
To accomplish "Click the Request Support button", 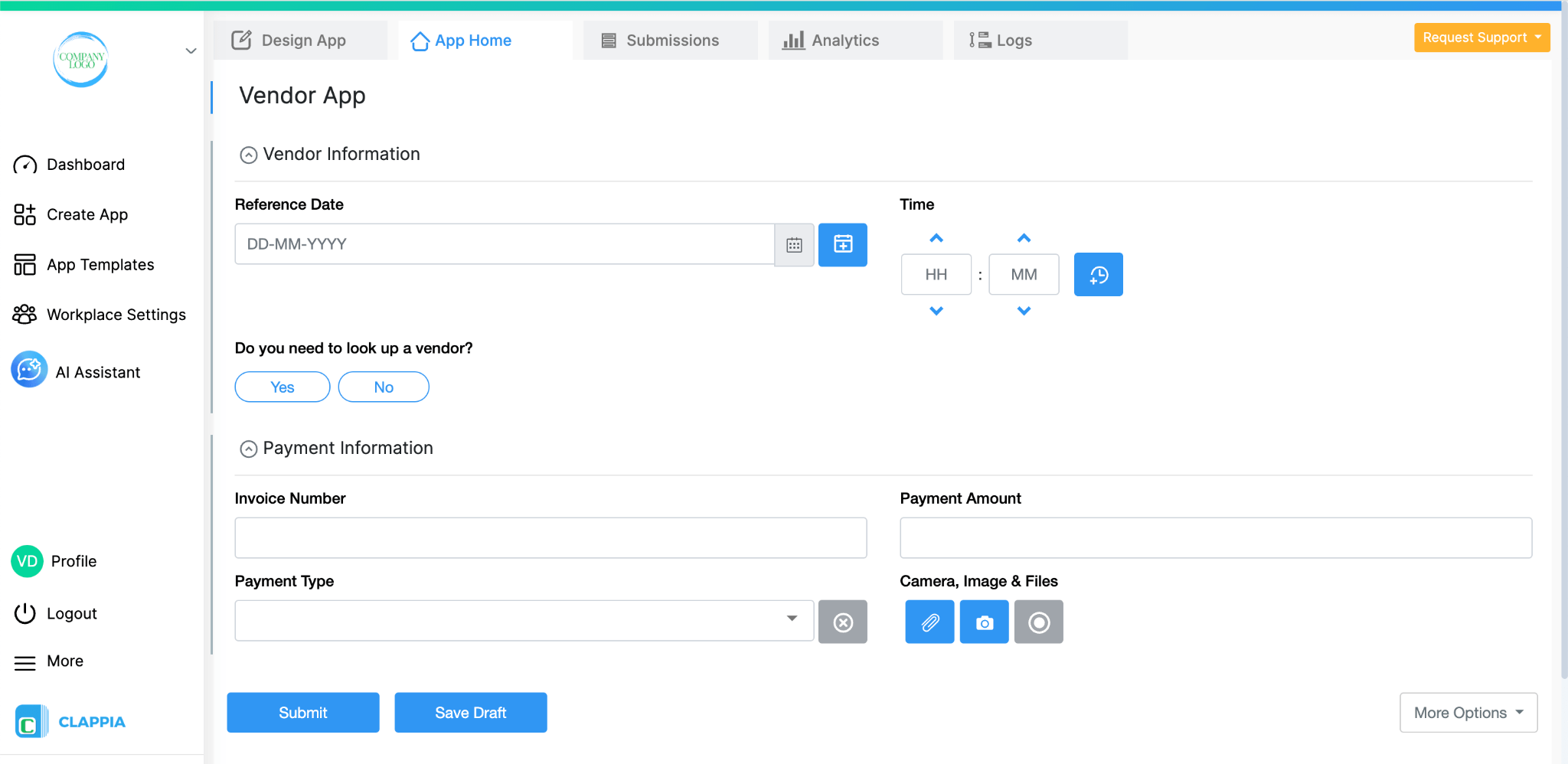I will coord(1481,37).
